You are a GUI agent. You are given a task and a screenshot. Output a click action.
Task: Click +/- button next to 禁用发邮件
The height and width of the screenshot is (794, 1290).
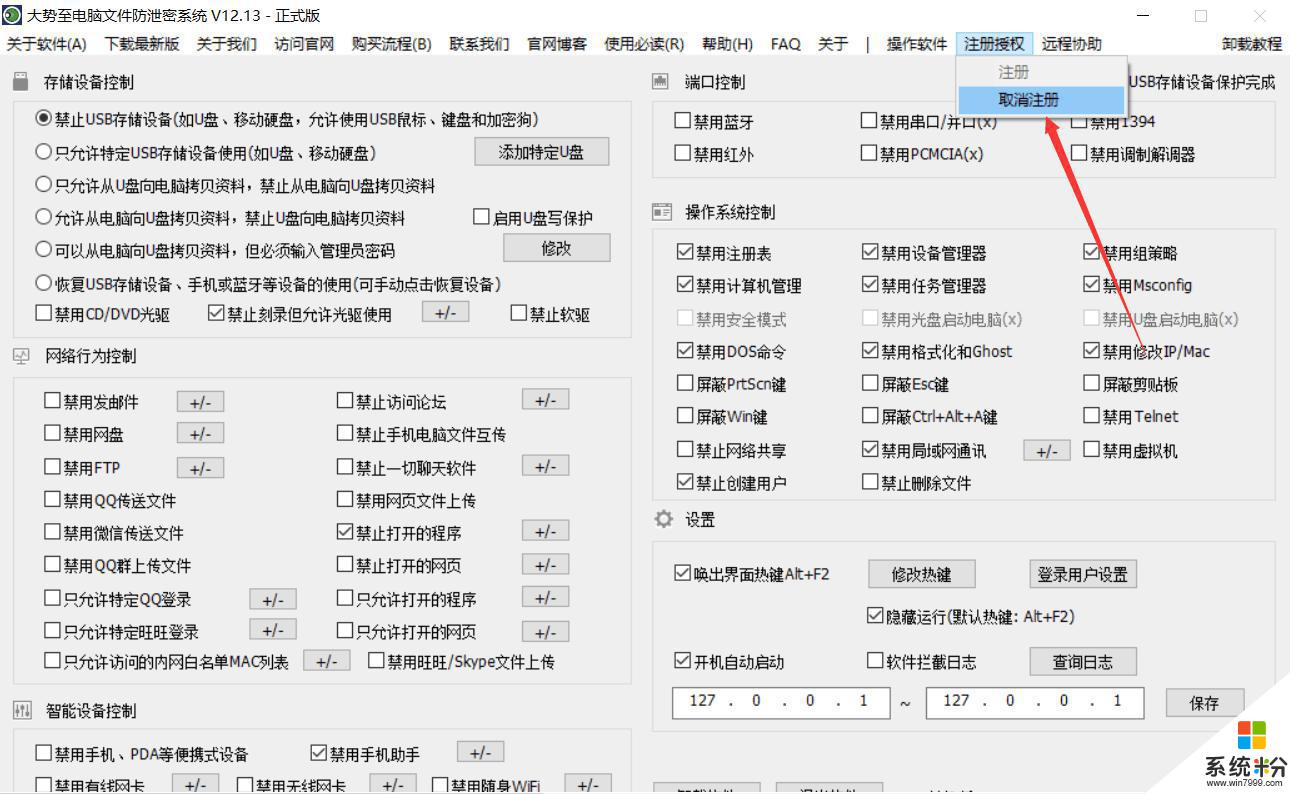[200, 402]
